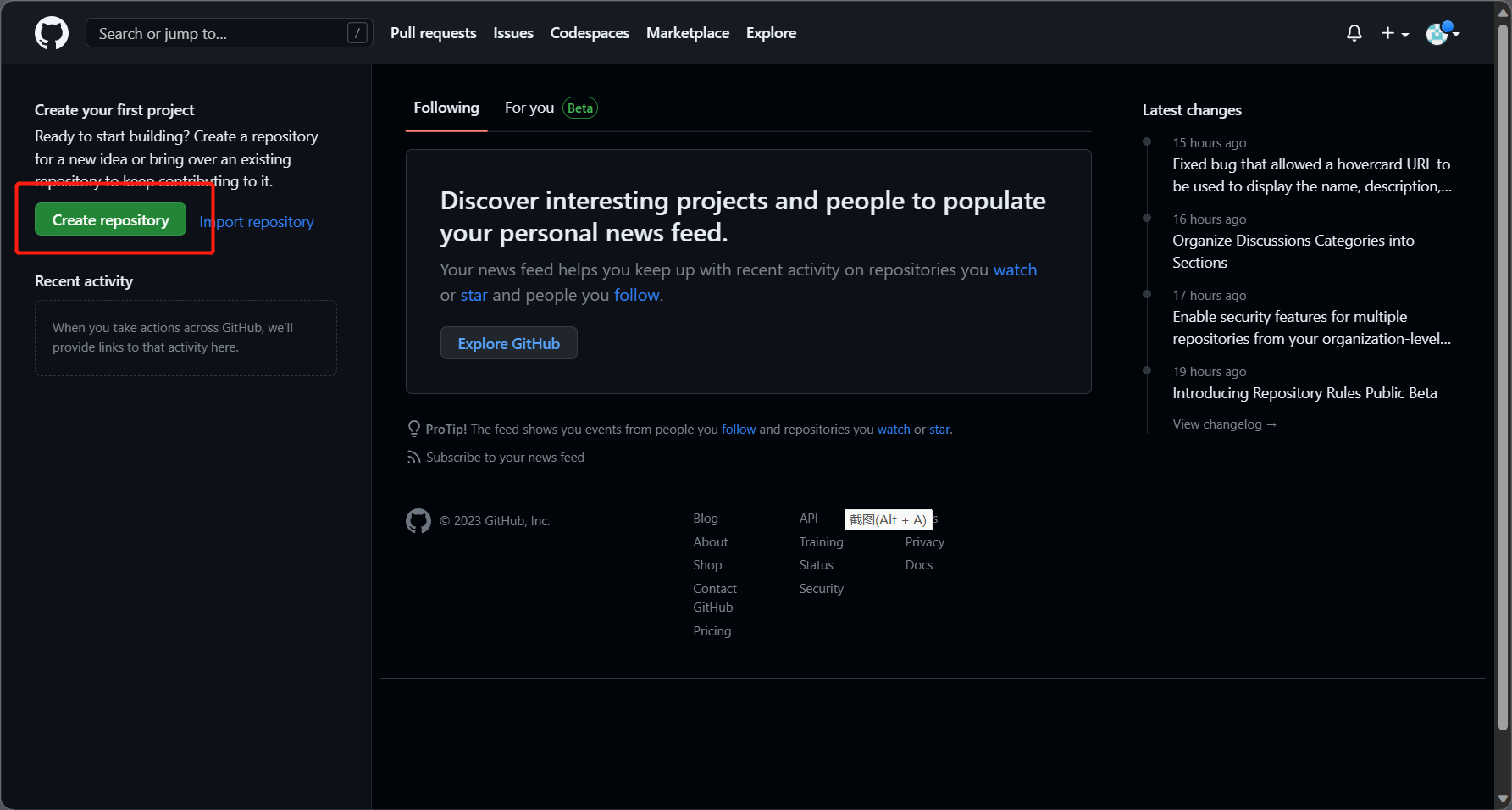The image size is (1512, 810).
Task: Open Pull requests in top navigation
Action: pyautogui.click(x=433, y=33)
